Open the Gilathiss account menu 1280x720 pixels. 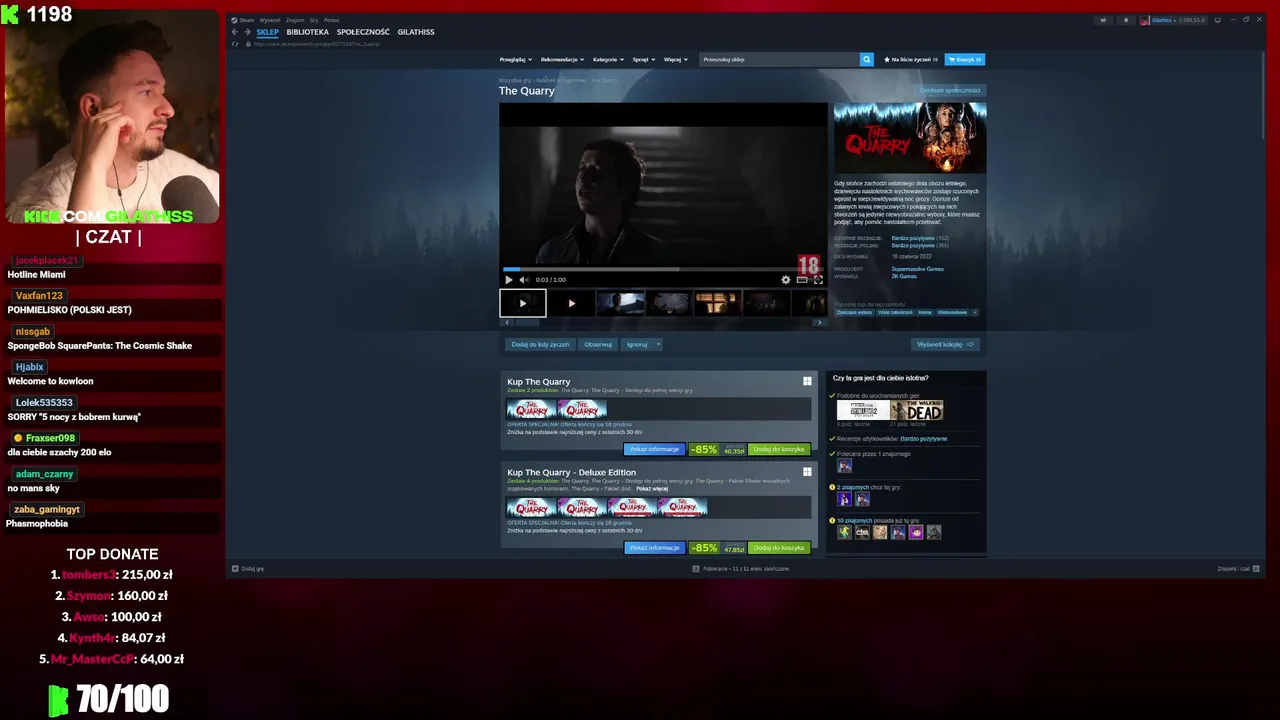pyautogui.click(x=1173, y=20)
